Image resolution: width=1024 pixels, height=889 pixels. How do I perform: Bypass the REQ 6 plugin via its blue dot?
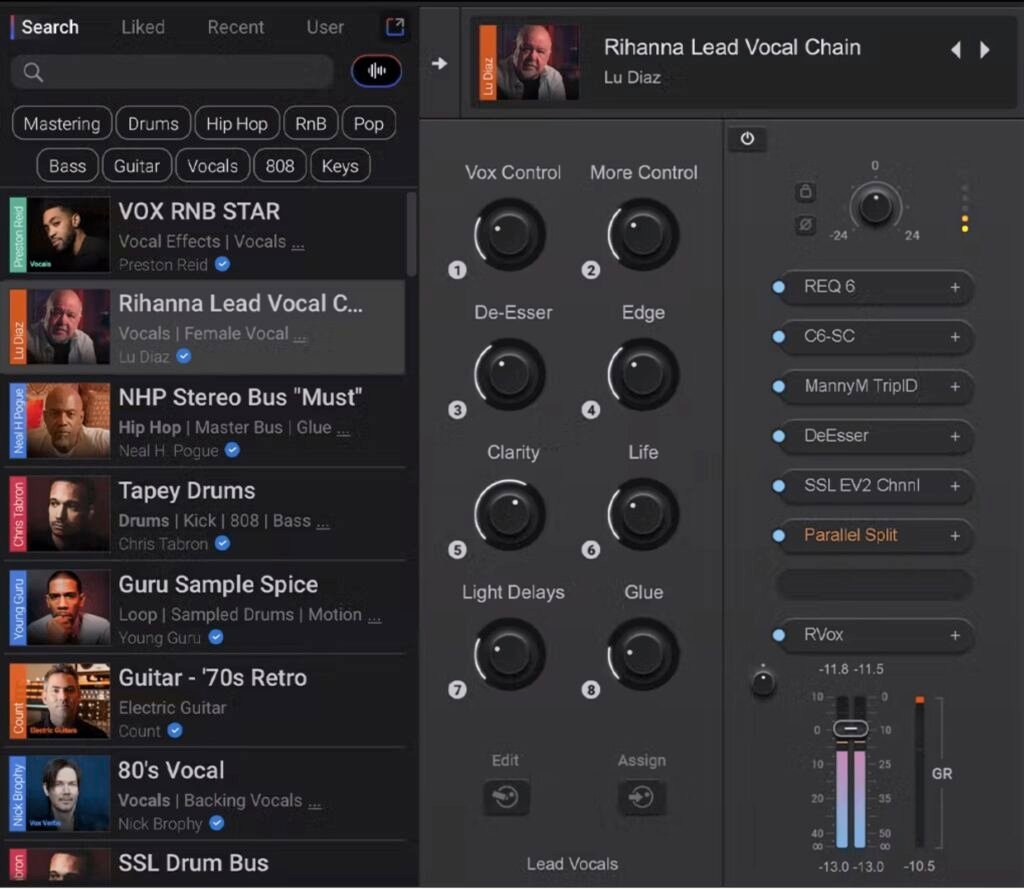[778, 287]
